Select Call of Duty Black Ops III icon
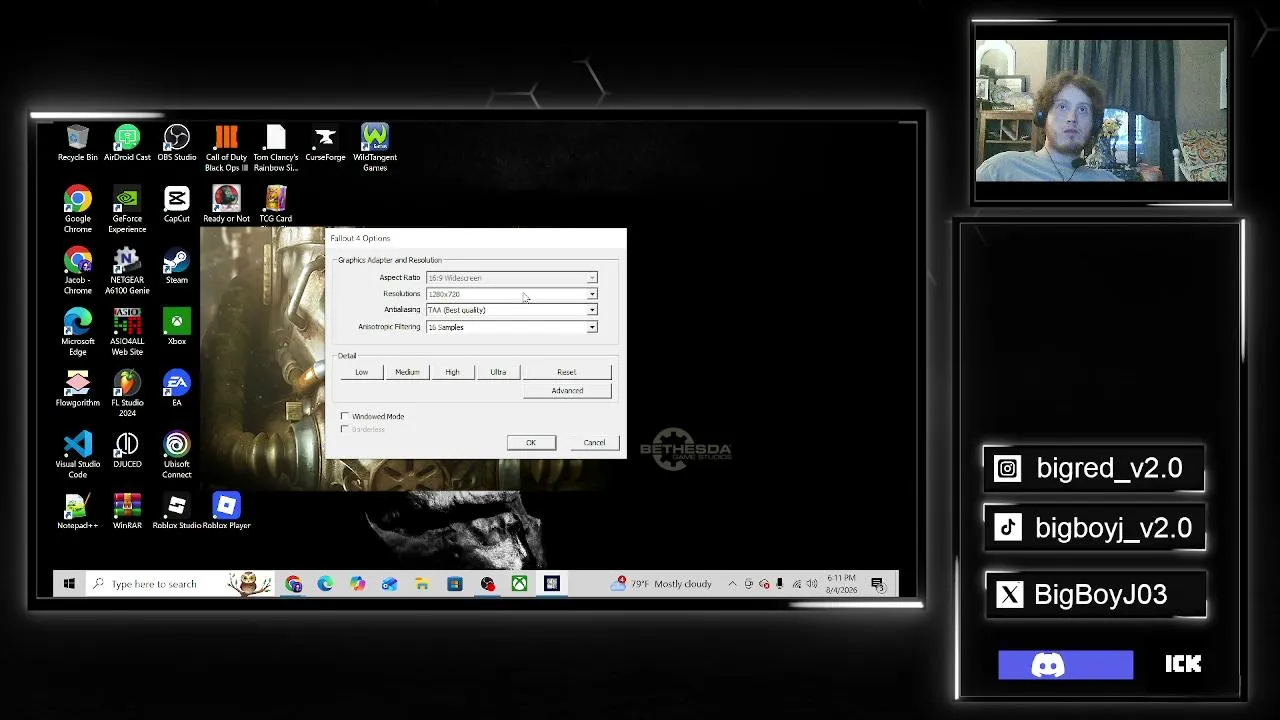 point(226,148)
